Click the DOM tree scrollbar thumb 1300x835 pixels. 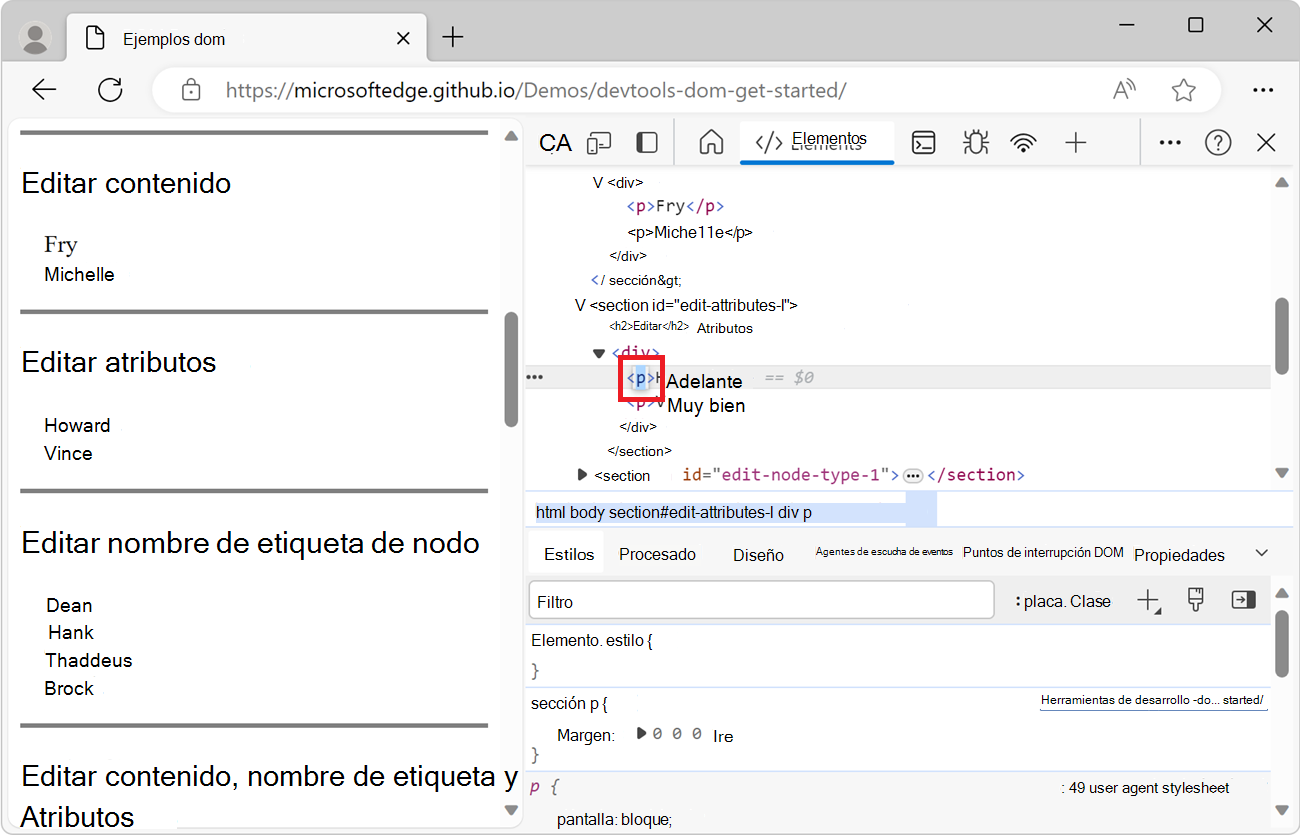click(1282, 336)
